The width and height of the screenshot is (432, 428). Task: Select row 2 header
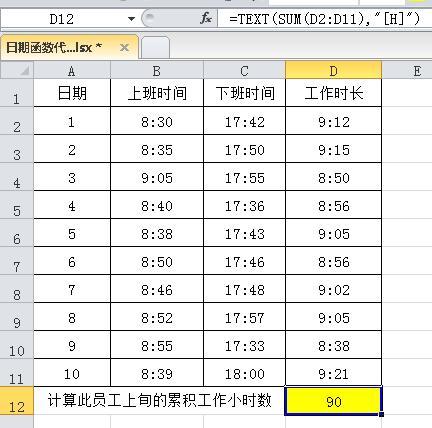(17, 121)
